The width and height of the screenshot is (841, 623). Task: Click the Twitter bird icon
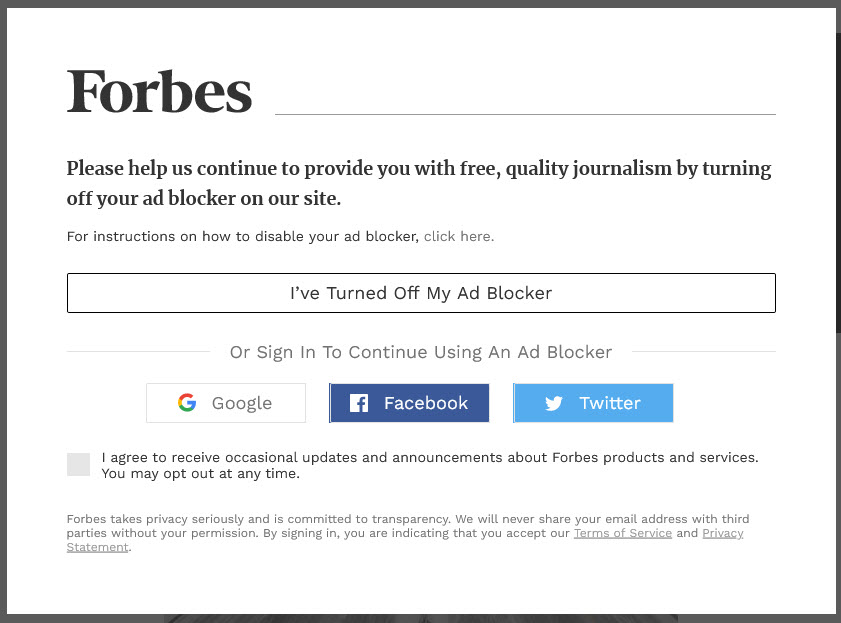tap(554, 403)
